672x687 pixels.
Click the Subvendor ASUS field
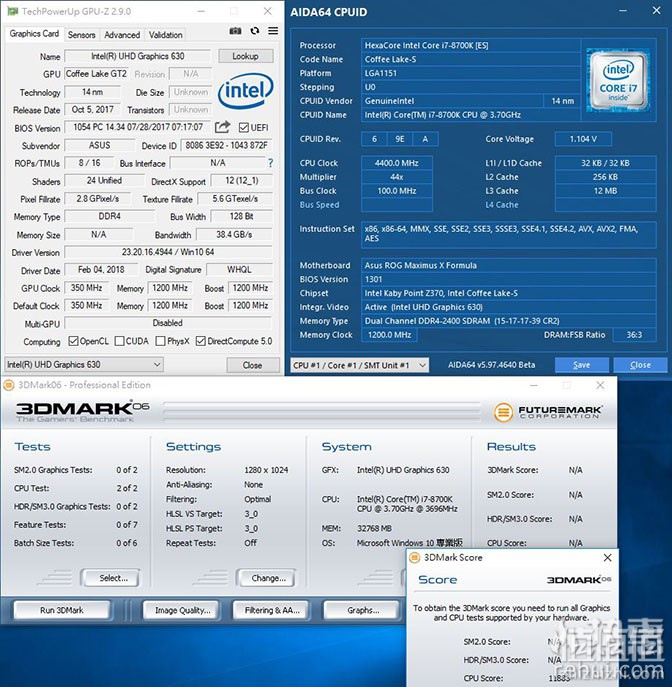pos(99,145)
